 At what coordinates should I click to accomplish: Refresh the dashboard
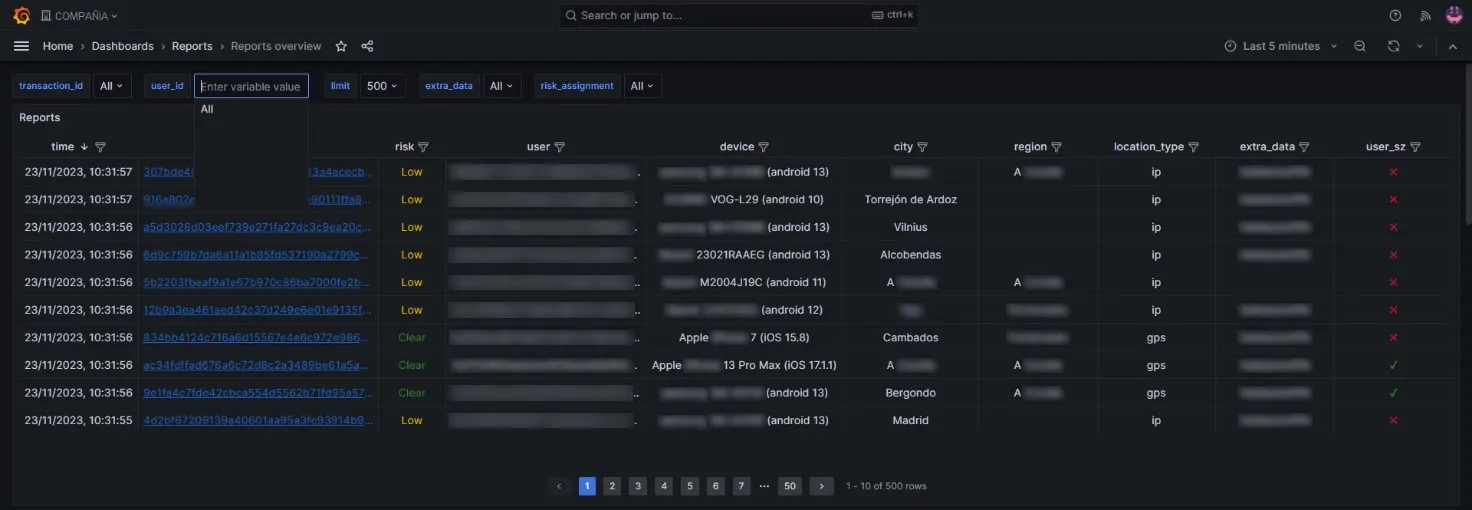coord(1393,46)
